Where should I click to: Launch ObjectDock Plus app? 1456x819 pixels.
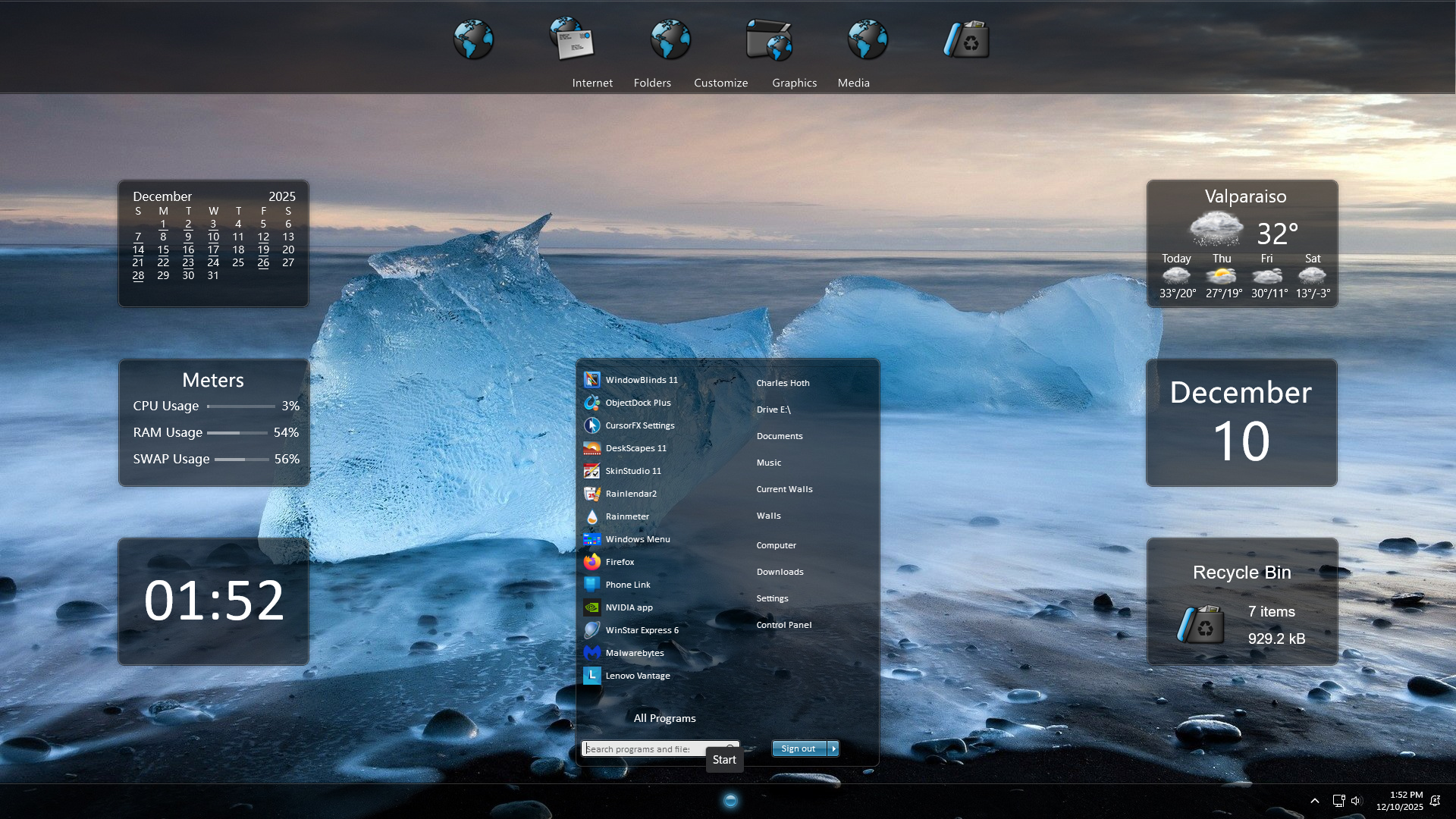(637, 403)
